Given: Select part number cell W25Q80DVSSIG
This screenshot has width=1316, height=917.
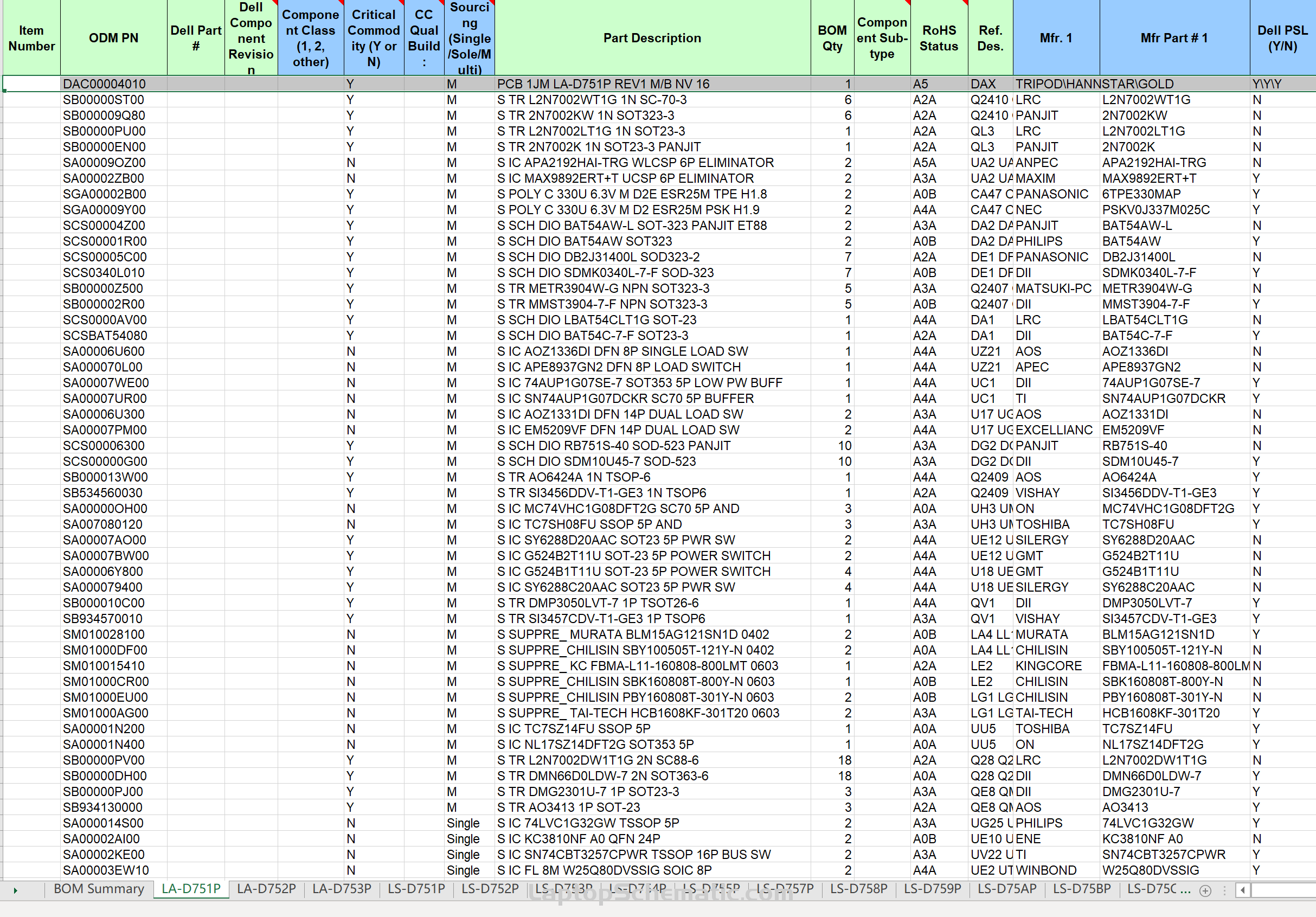Looking at the screenshot, I should coord(1174,870).
